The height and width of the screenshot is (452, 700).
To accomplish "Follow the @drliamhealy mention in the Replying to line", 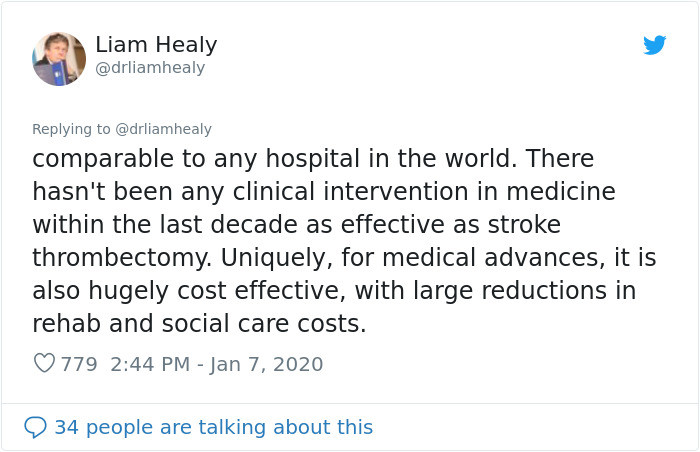I will tap(163, 129).
